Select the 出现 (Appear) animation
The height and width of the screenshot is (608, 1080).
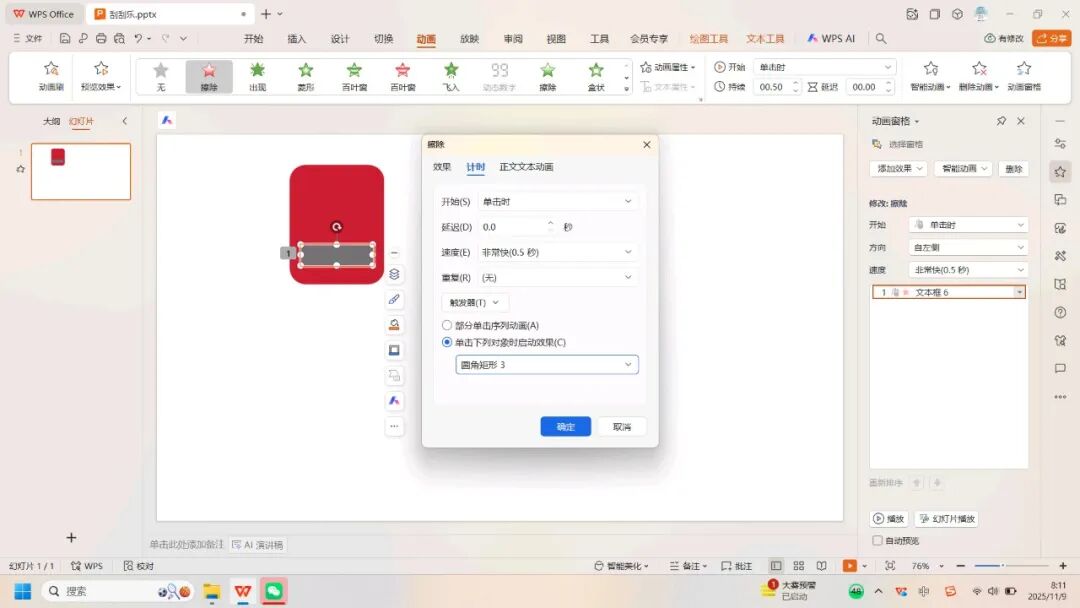(x=257, y=76)
